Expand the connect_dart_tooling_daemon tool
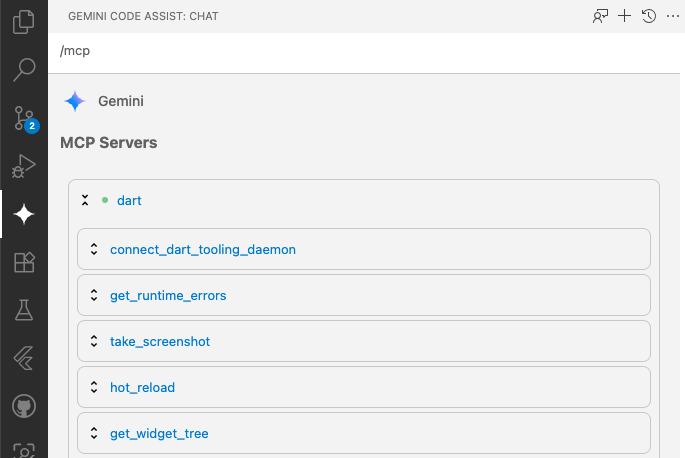The height and width of the screenshot is (458, 685). point(94,249)
